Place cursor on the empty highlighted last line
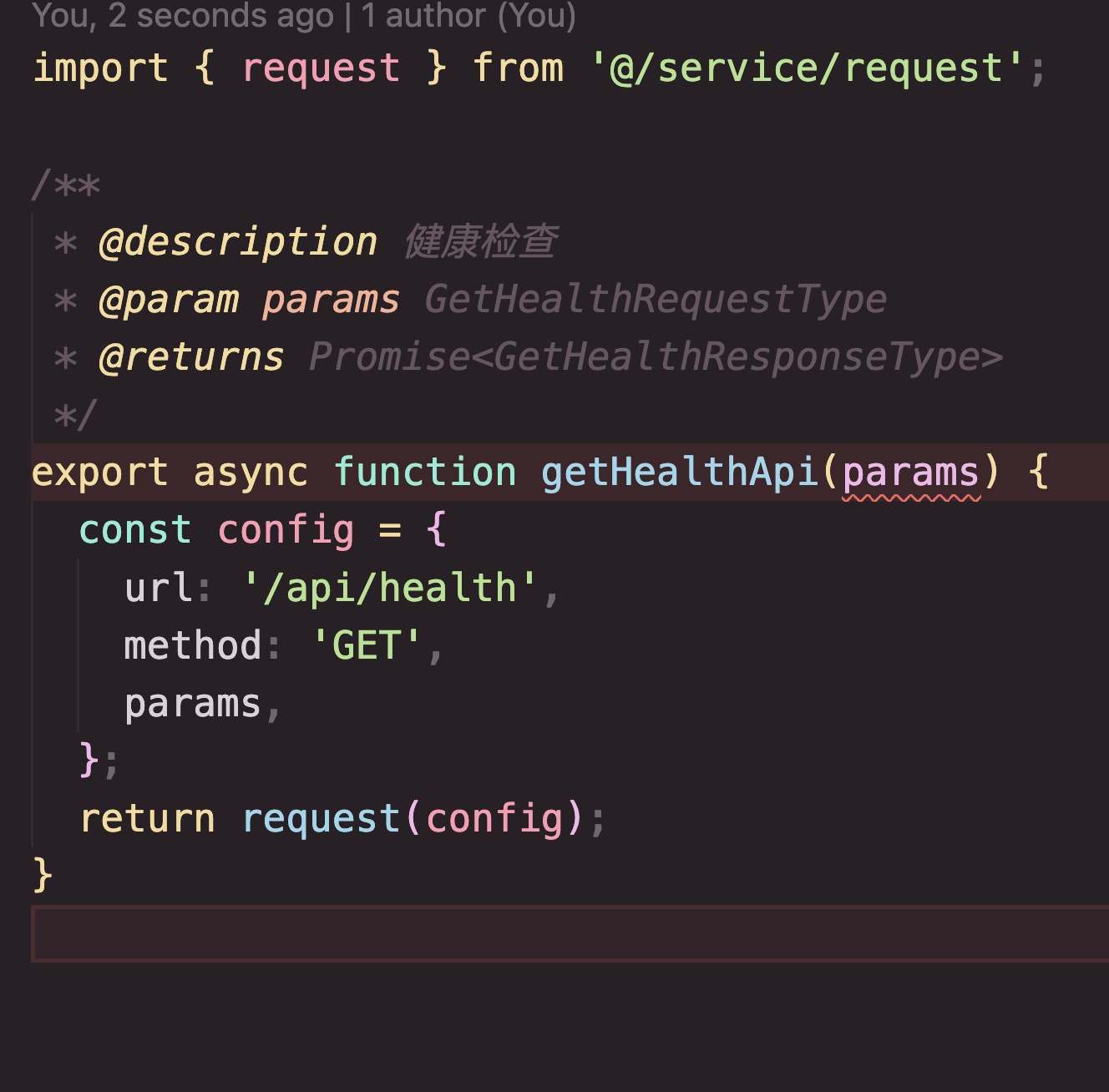This screenshot has height=1092, width=1109. [x=568, y=933]
